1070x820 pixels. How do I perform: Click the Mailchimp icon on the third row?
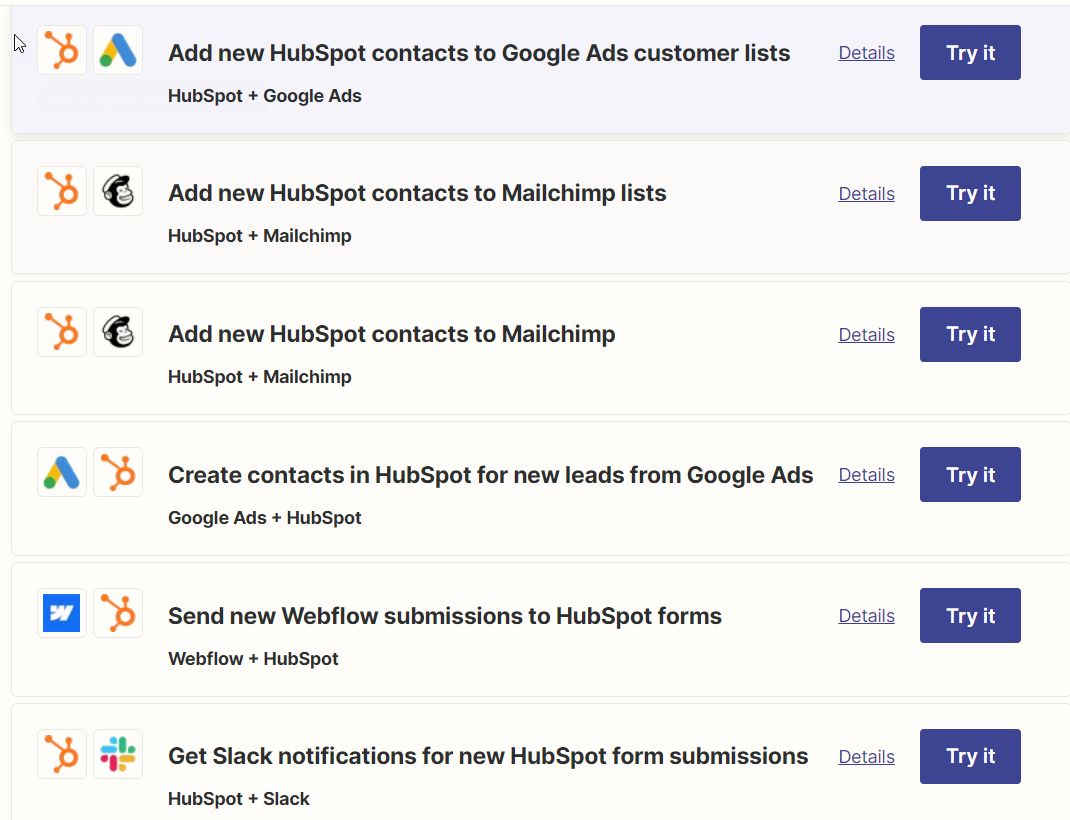click(x=118, y=331)
